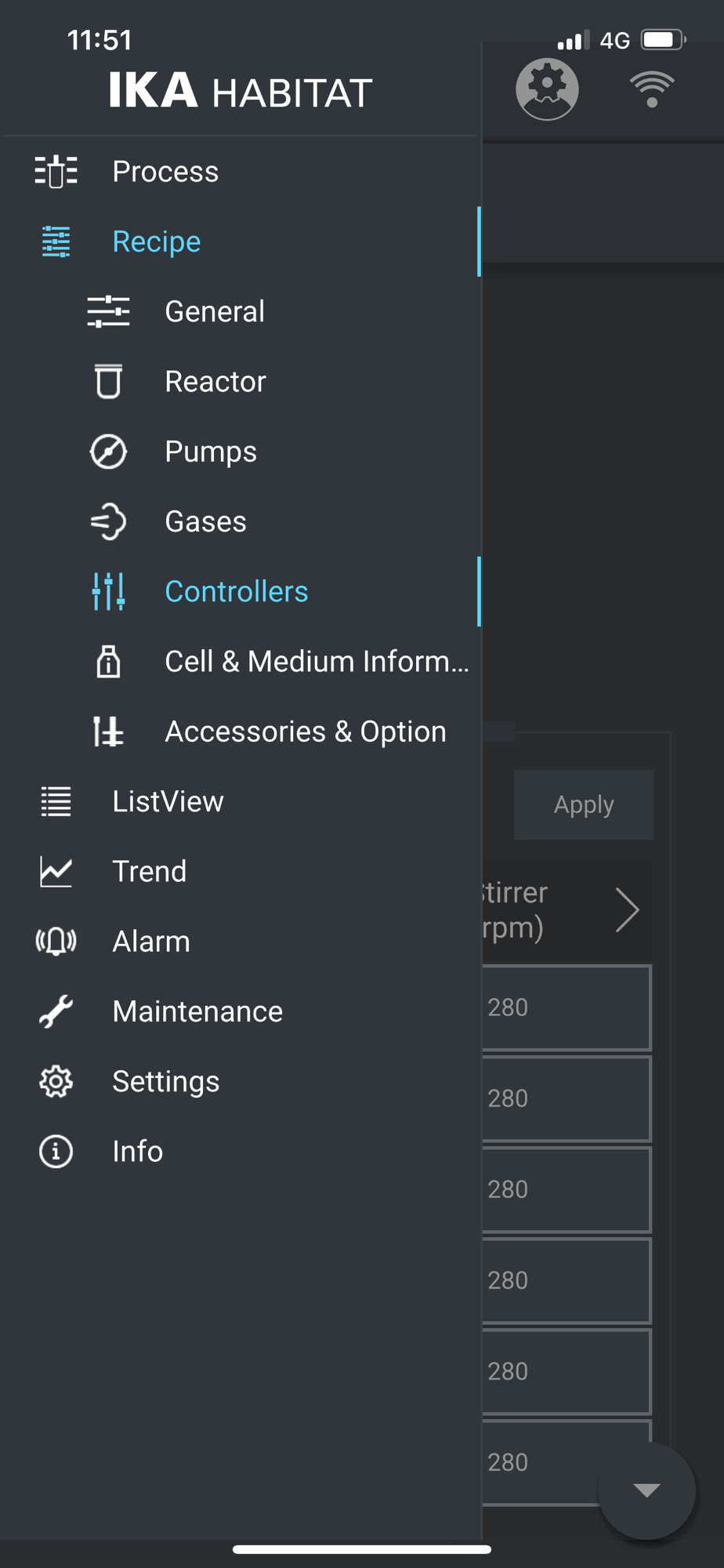Tap the Gases wind icon
The image size is (724, 1568).
click(x=108, y=521)
